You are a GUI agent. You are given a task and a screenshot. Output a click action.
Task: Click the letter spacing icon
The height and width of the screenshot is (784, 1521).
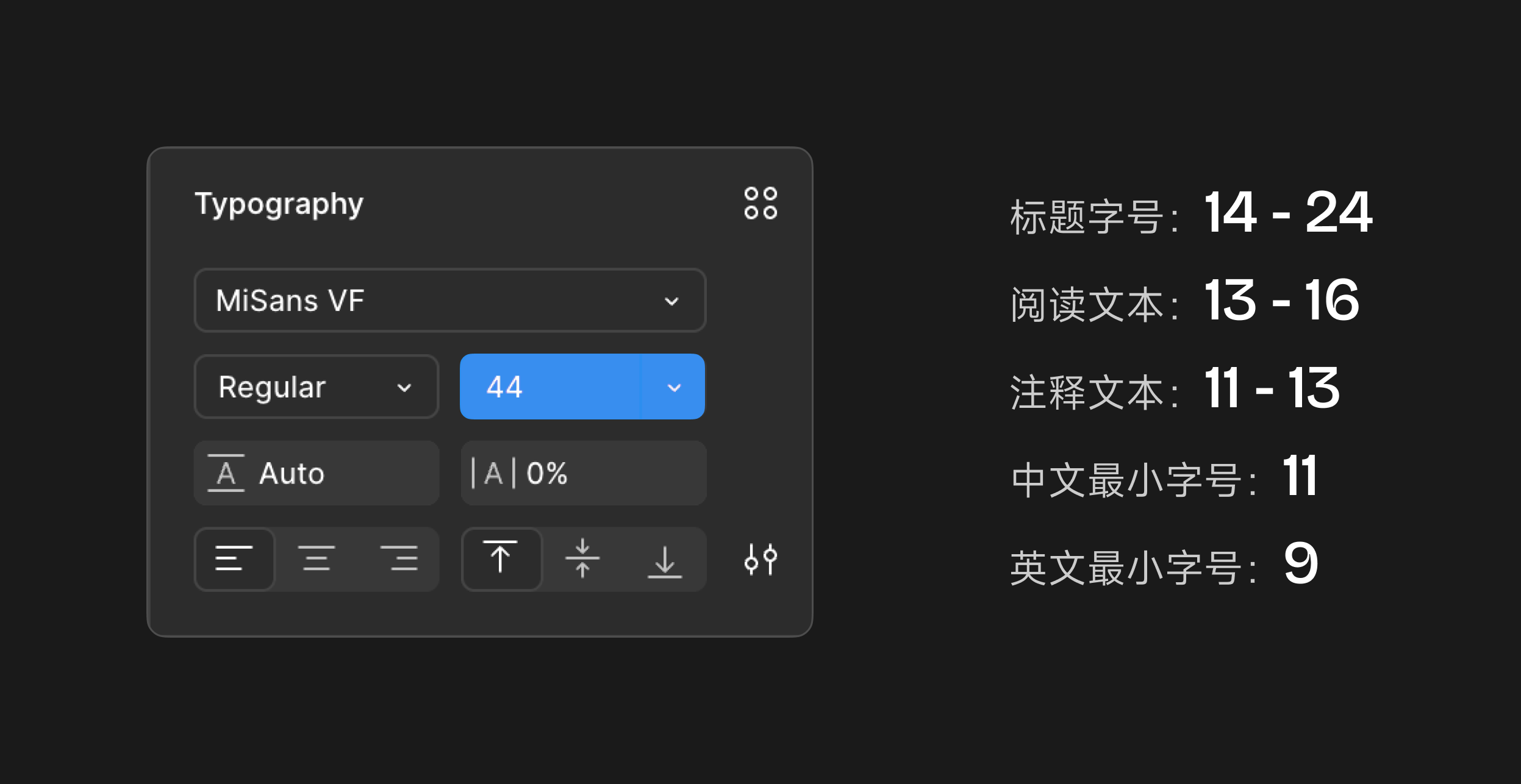[x=493, y=473]
